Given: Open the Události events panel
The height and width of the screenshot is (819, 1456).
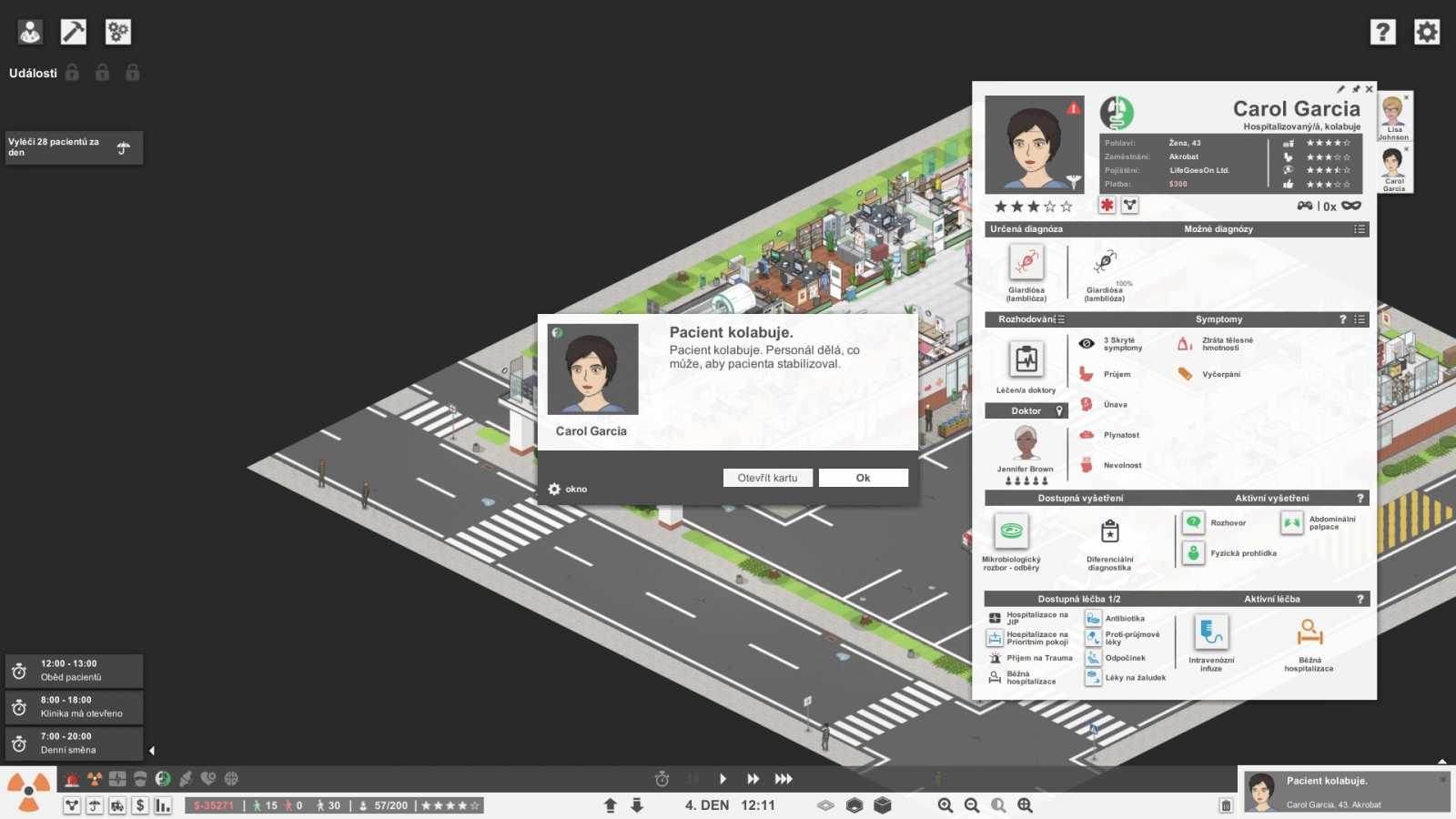Looking at the screenshot, I should click(33, 73).
